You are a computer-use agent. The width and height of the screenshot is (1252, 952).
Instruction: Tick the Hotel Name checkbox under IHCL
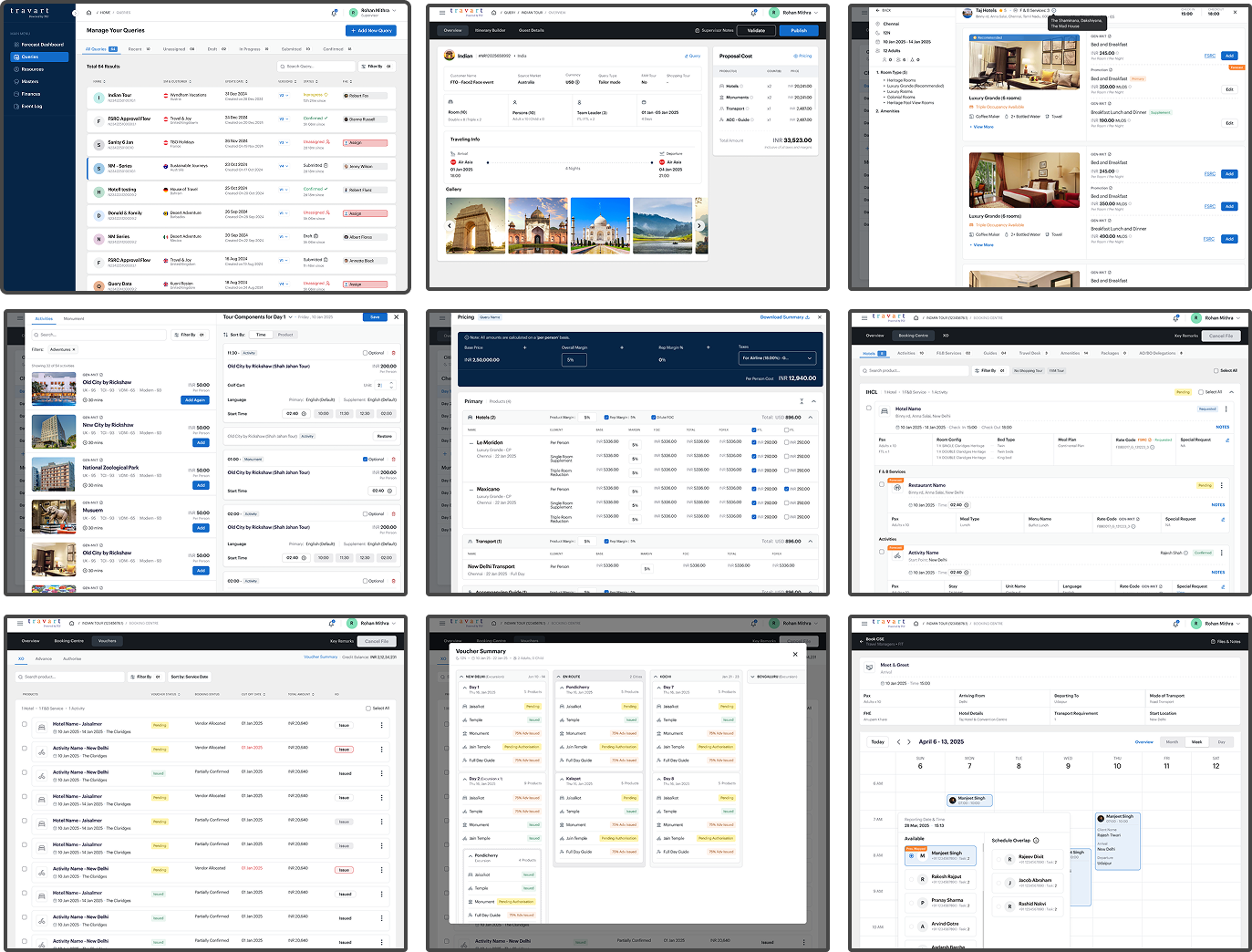[868, 409]
